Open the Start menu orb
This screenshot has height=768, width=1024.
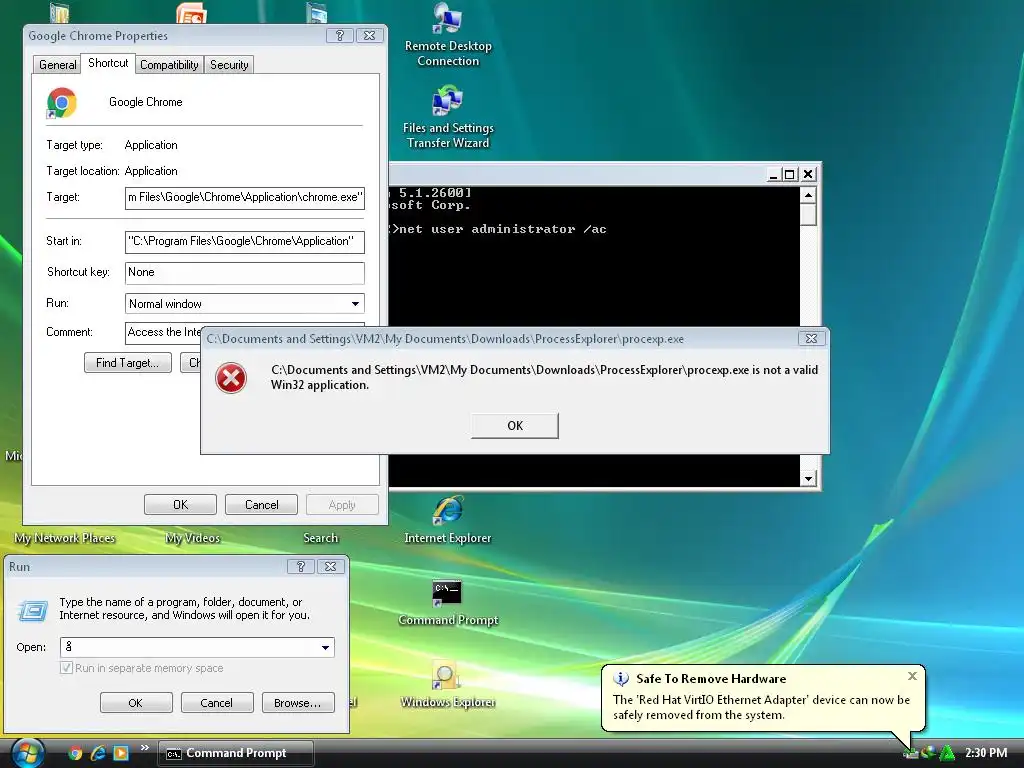[x=27, y=752]
